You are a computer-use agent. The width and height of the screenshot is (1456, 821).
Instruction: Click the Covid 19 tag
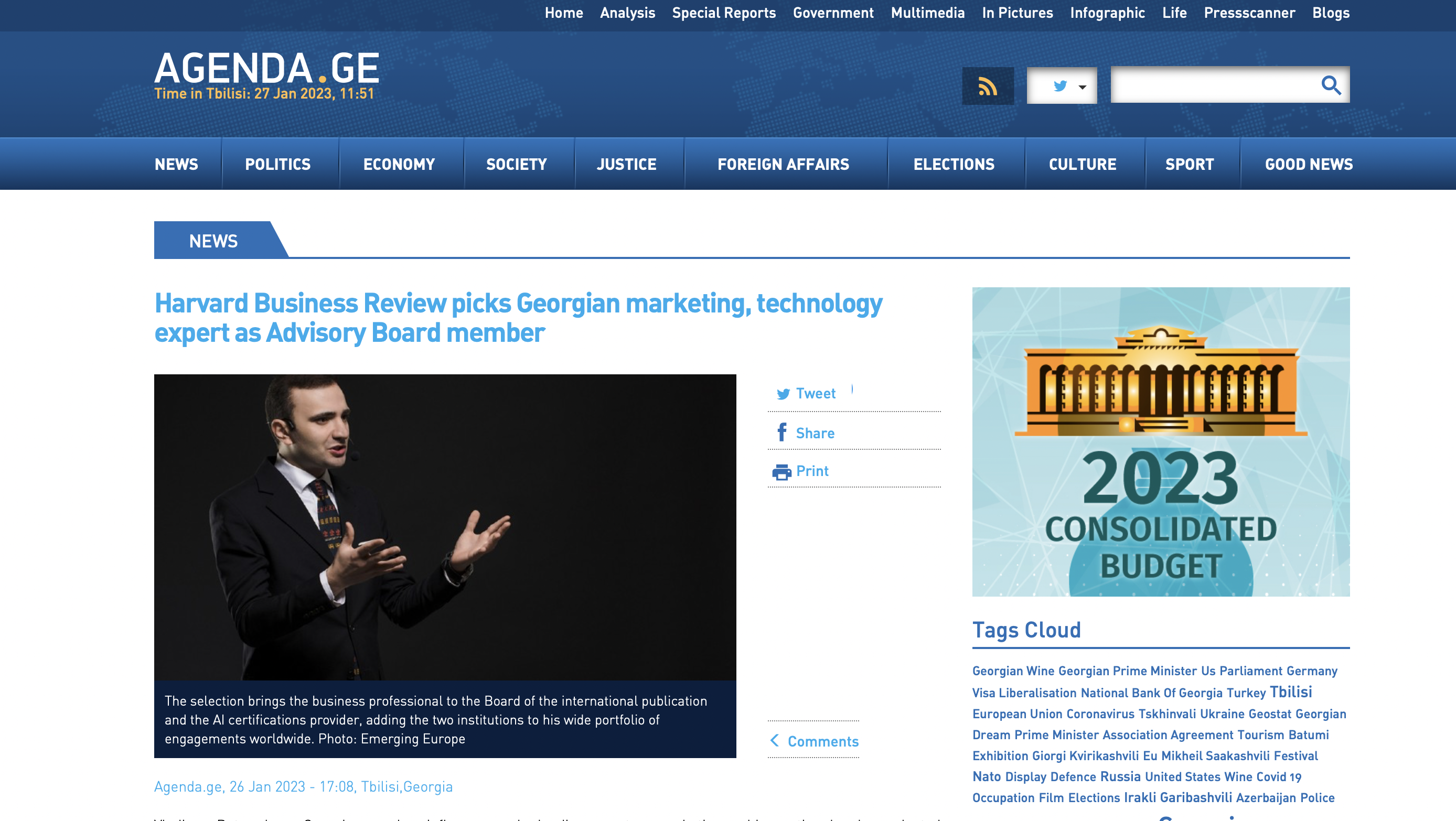1278,777
